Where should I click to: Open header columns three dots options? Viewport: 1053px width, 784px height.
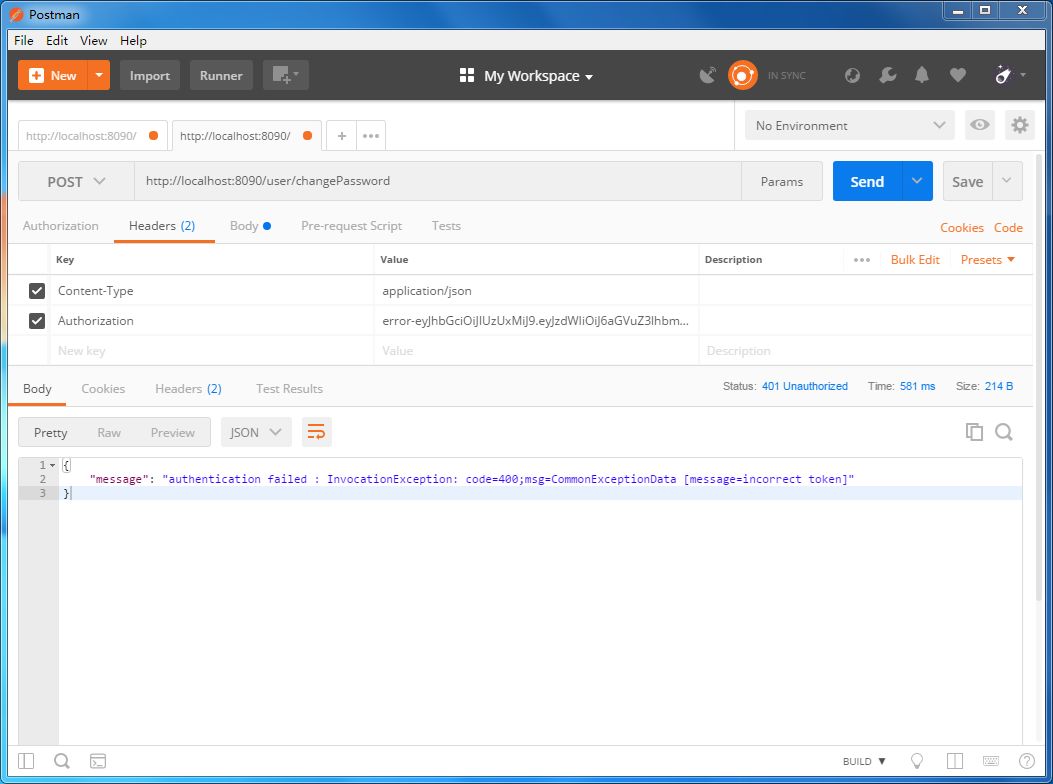862,260
